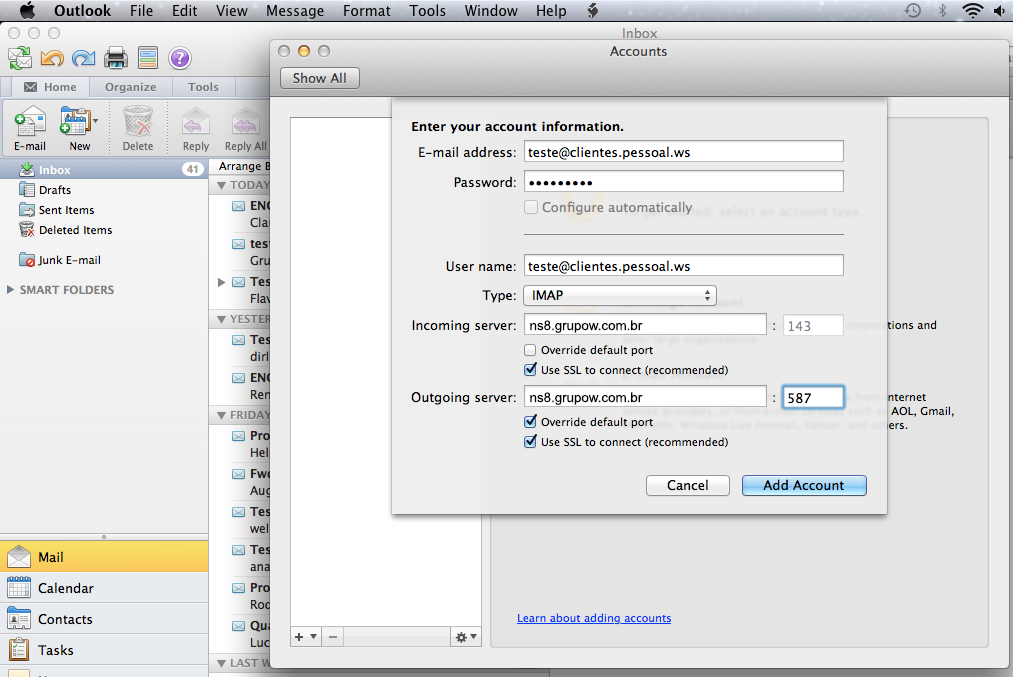Image resolution: width=1014 pixels, height=677 pixels.
Task: Click the outgoing port 587 field
Action: [813, 397]
